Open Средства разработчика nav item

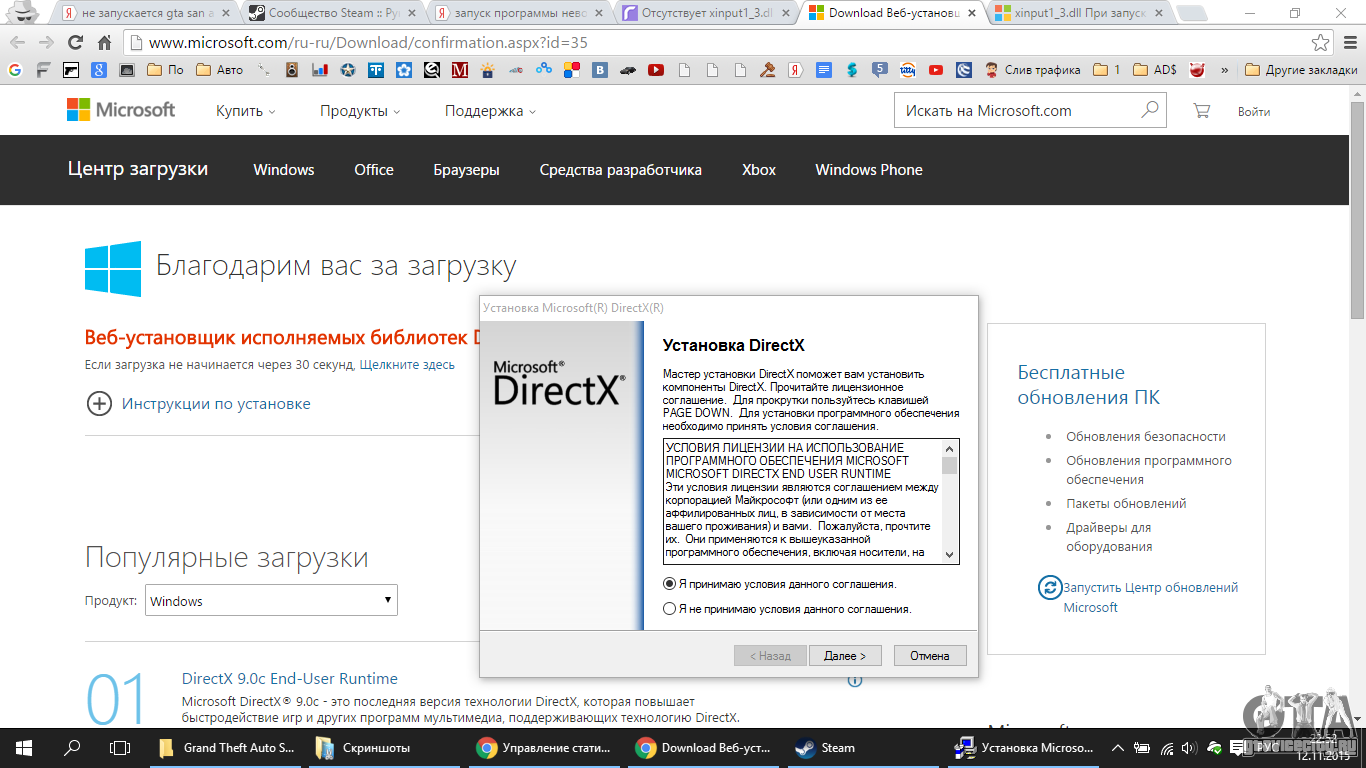(620, 170)
